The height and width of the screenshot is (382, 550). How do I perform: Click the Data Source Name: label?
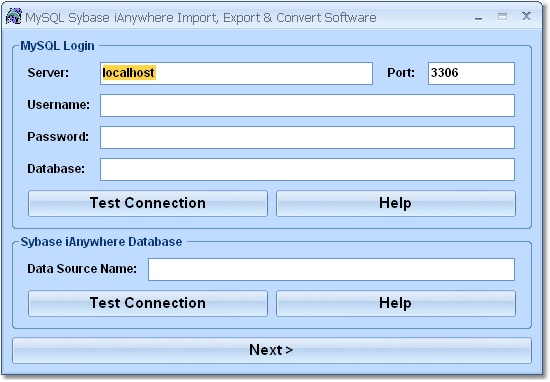(82, 269)
